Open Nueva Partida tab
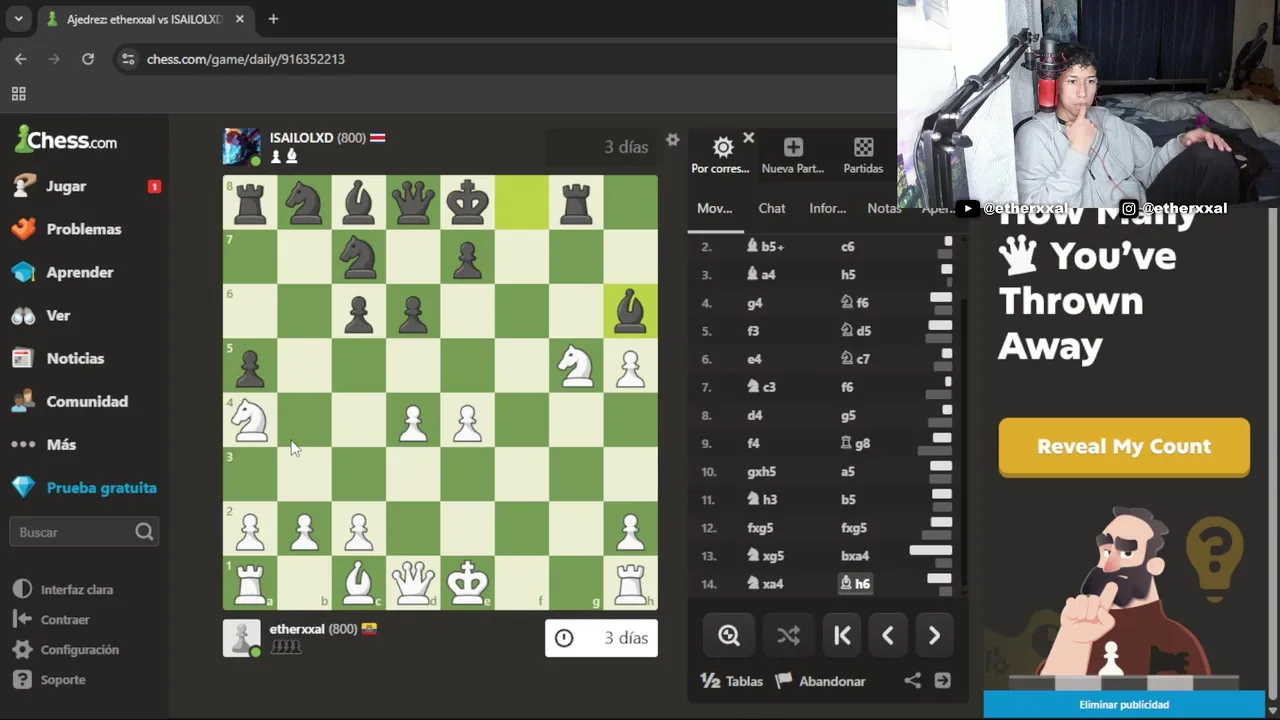The width and height of the screenshot is (1280, 720). pos(793,156)
